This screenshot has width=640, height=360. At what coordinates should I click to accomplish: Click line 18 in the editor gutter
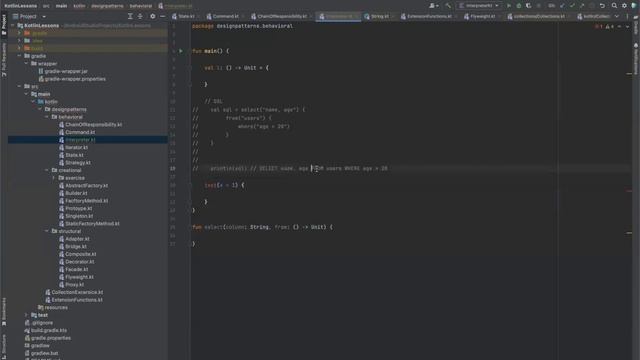tap(173, 168)
